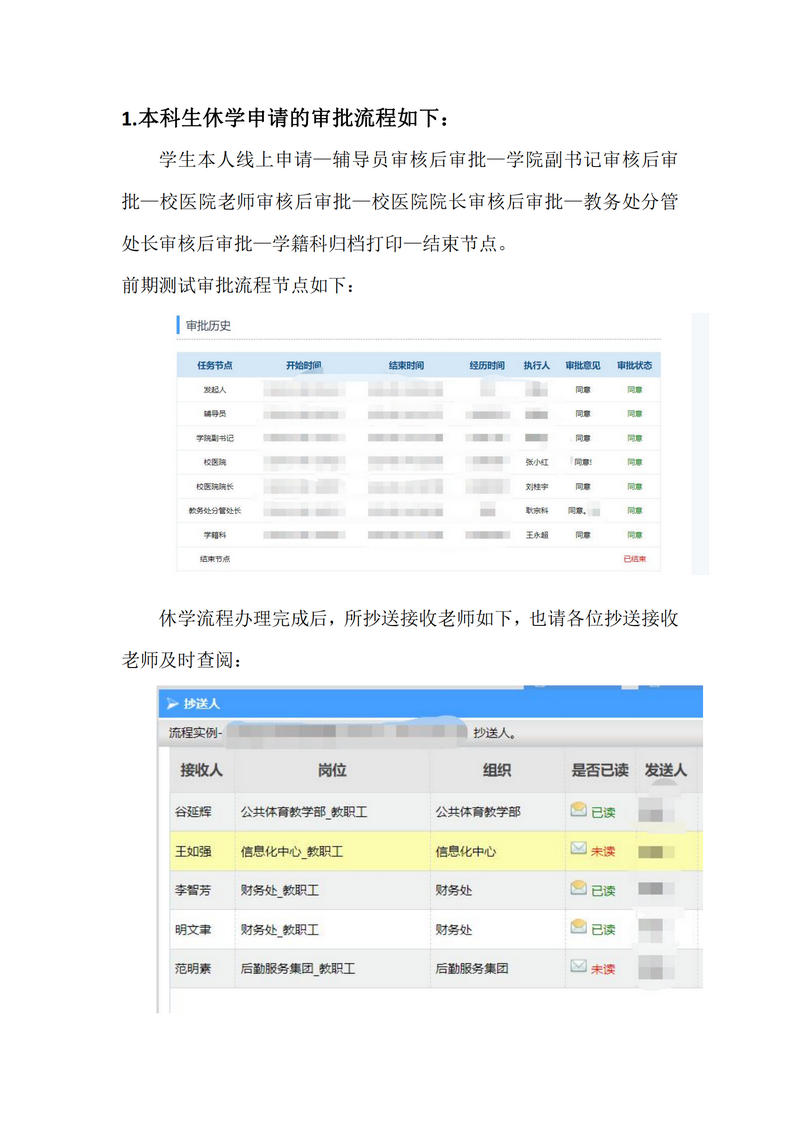Image resolution: width=800 pixels, height=1131 pixels.
Task: Click the read envelope icon for 谷延辉
Action: (x=578, y=810)
